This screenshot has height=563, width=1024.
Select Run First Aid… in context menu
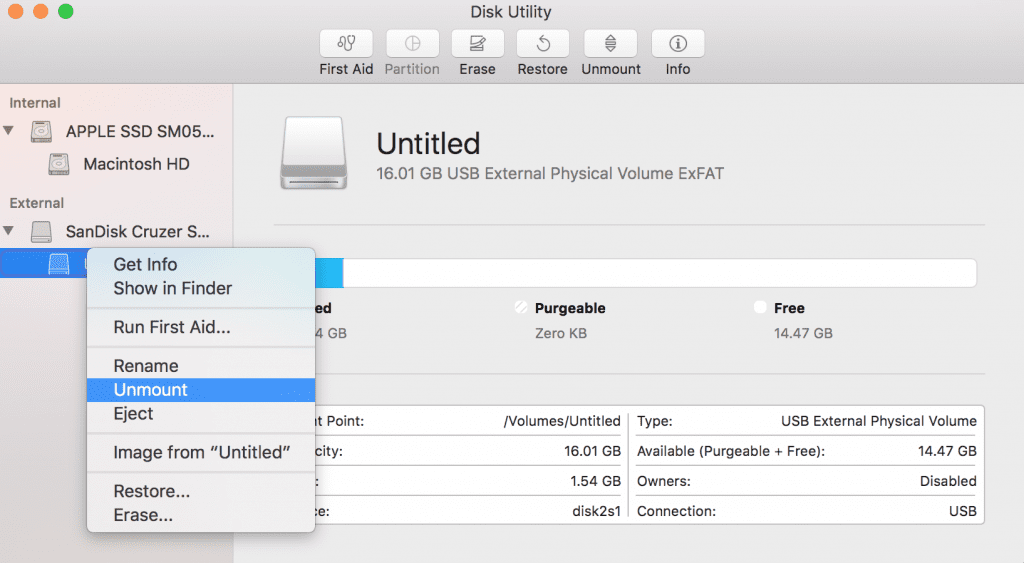(x=171, y=327)
